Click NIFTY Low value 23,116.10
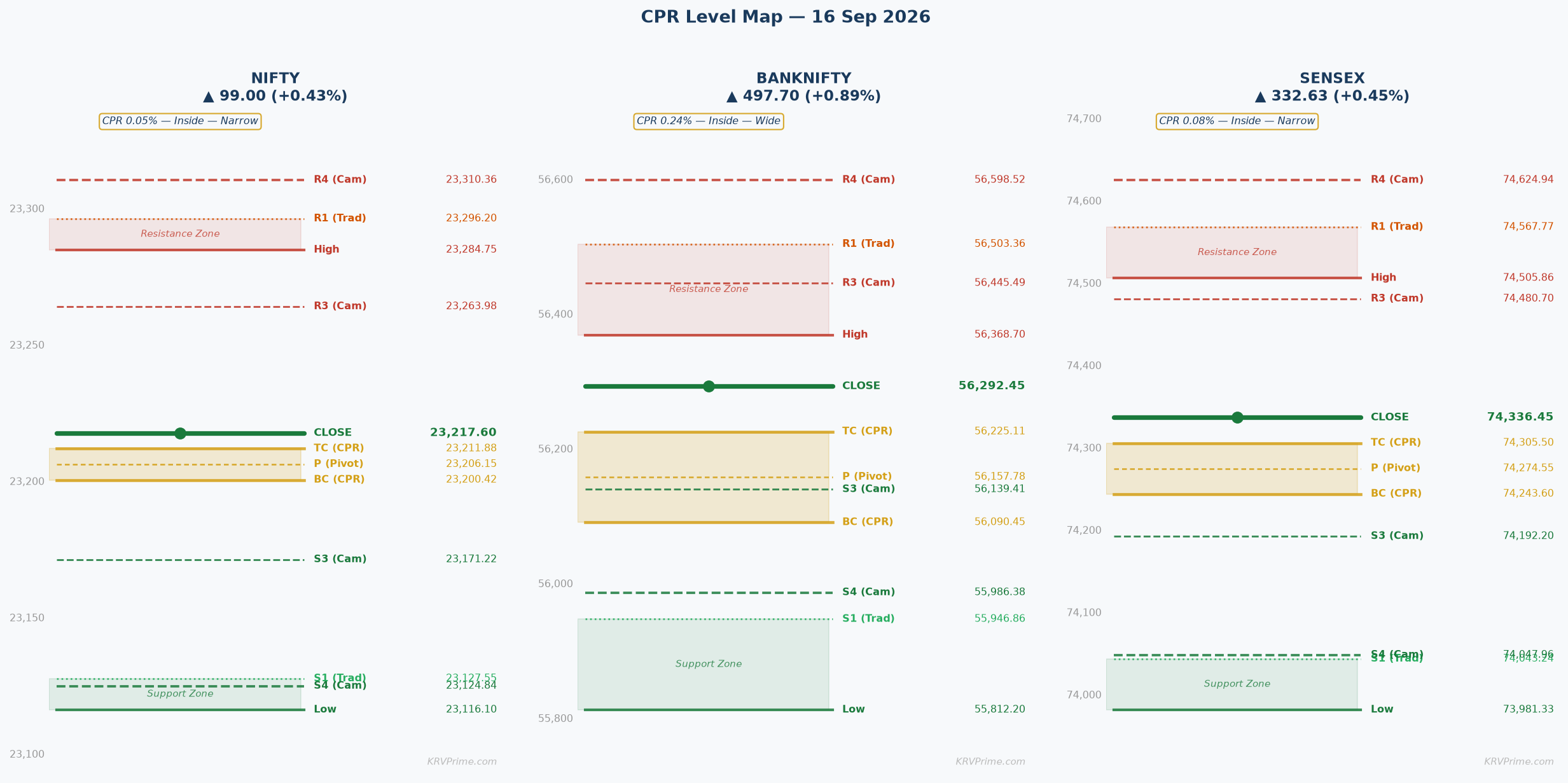1568x783 pixels. point(471,709)
